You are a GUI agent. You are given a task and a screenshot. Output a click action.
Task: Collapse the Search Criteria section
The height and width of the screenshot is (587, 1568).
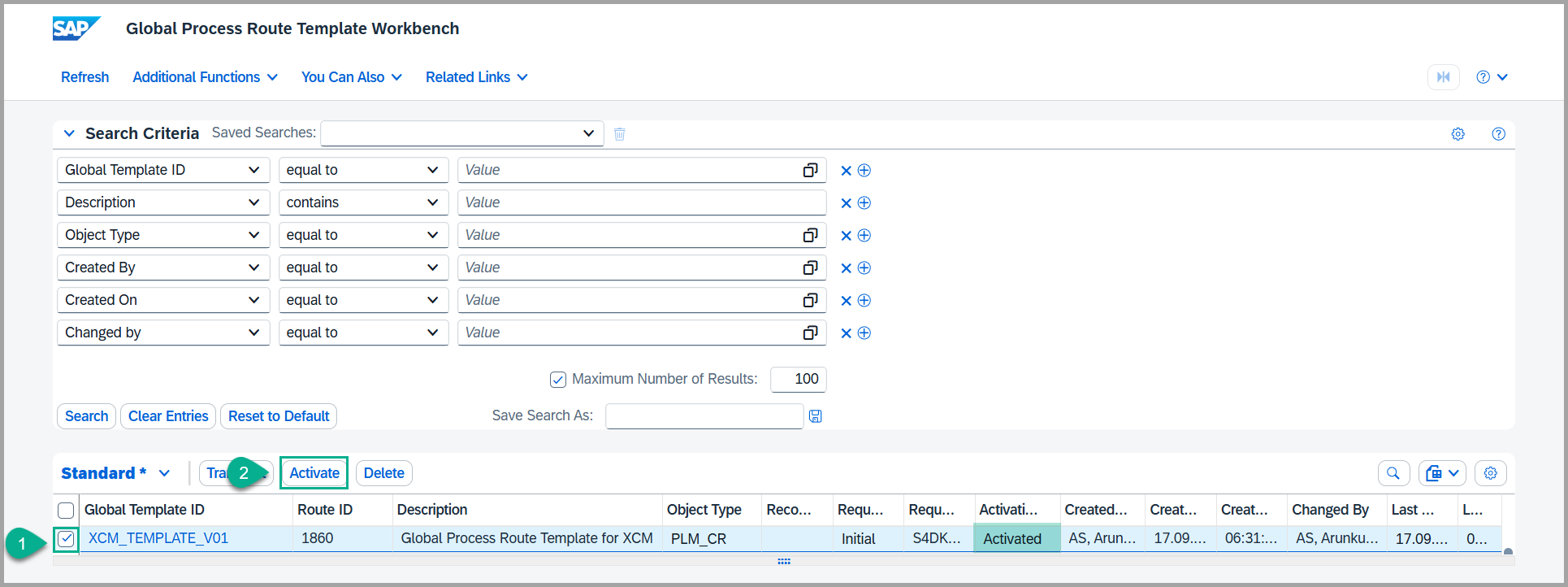(x=70, y=133)
